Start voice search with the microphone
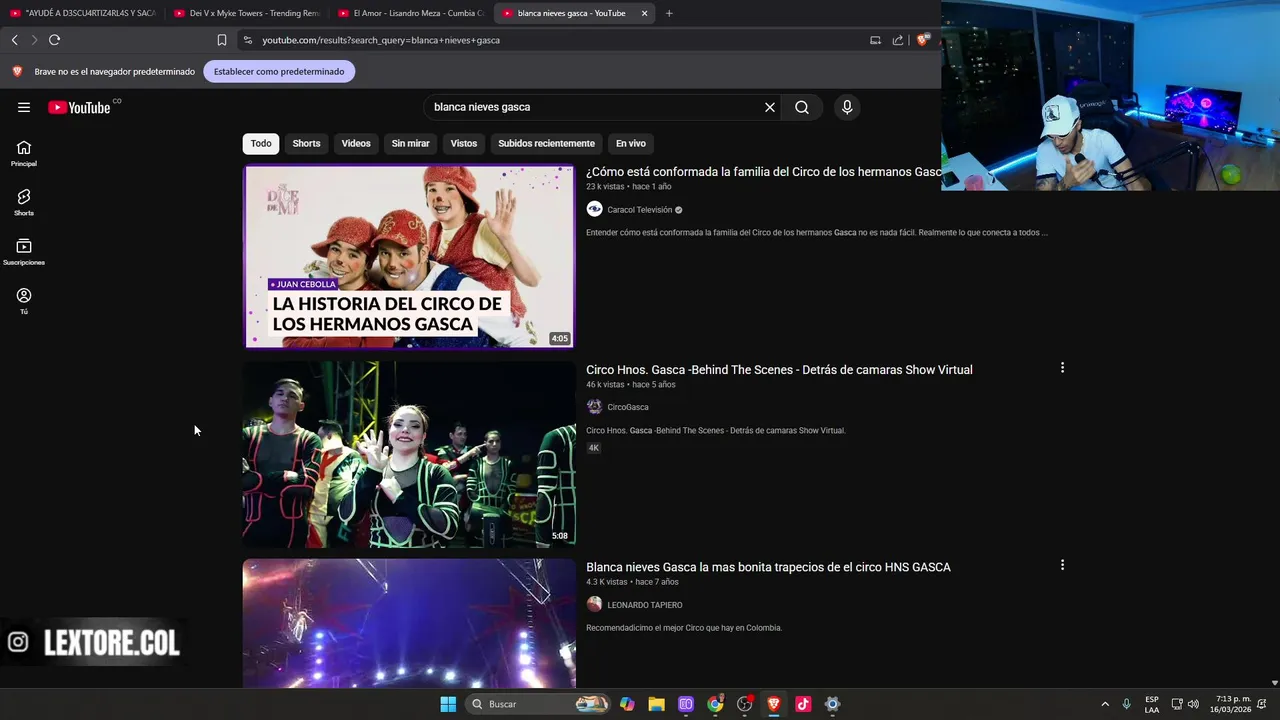Image resolution: width=1280 pixels, height=720 pixels. click(x=847, y=107)
